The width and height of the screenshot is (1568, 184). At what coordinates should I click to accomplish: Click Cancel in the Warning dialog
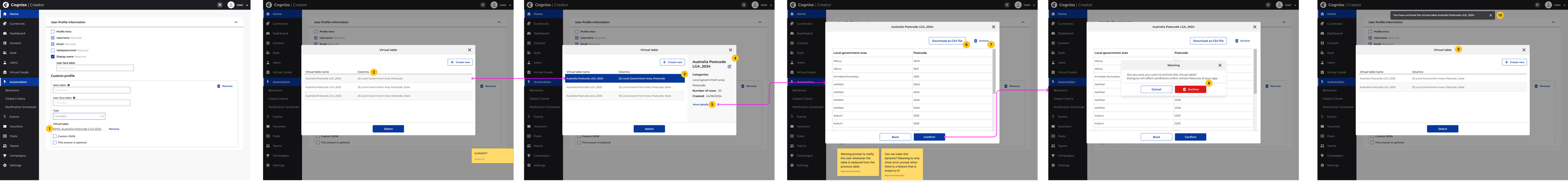(x=1156, y=89)
